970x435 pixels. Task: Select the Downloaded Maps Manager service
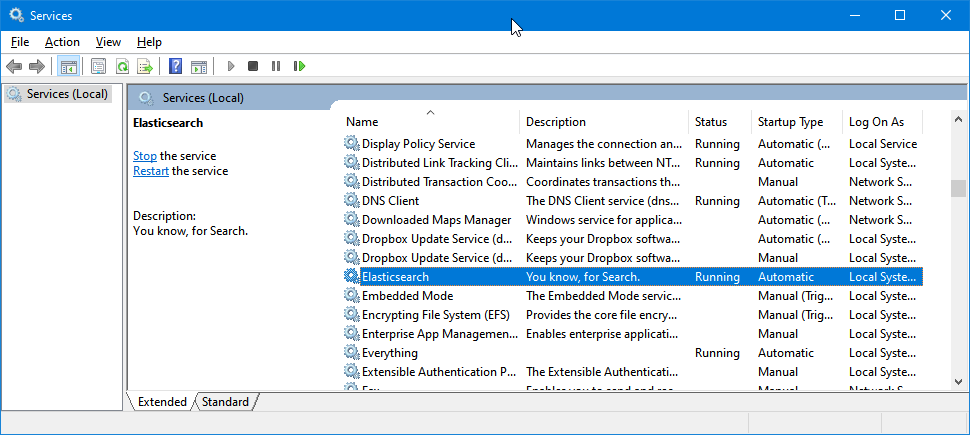pos(437,220)
